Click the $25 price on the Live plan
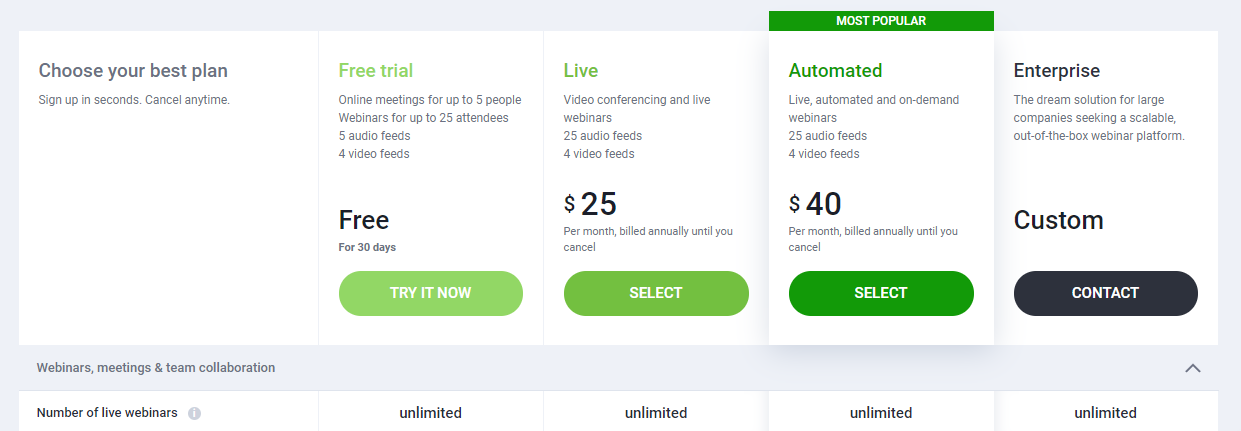 tap(590, 204)
